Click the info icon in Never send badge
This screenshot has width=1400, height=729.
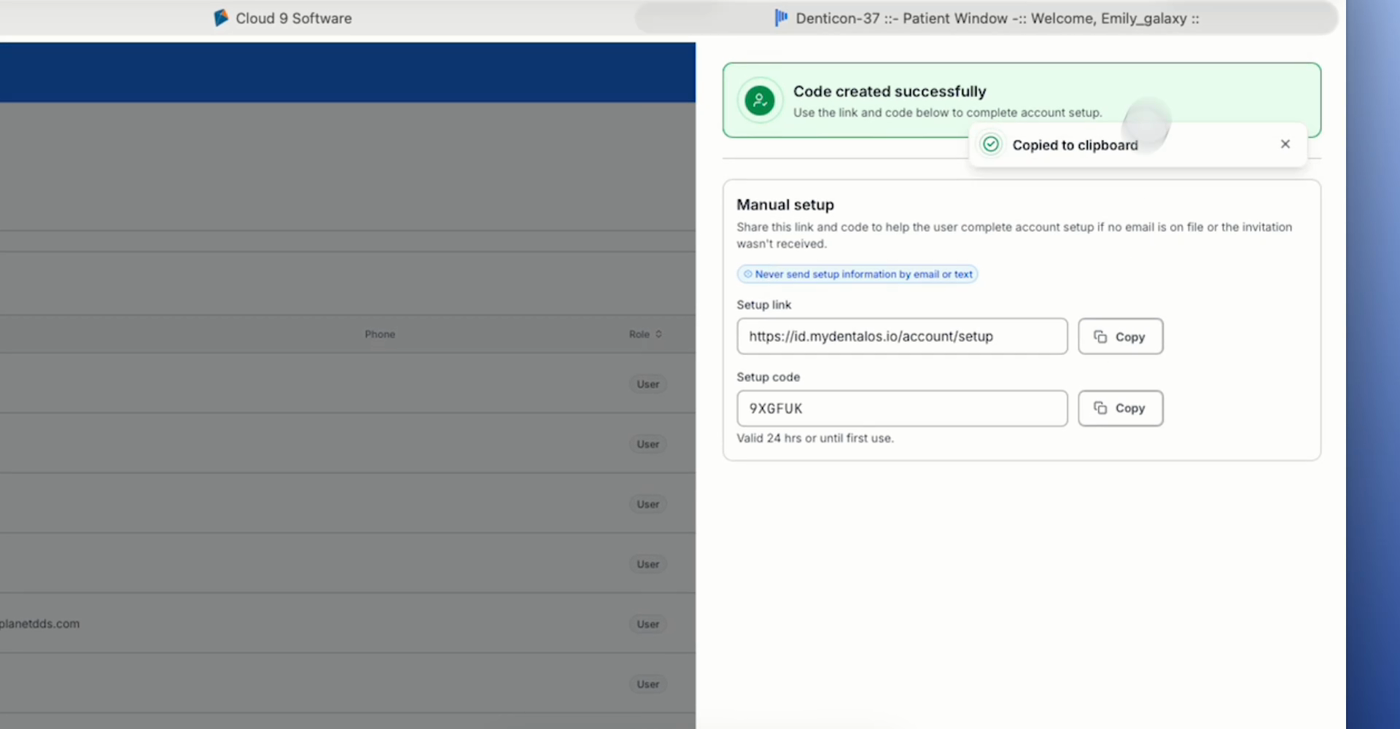[x=748, y=274]
